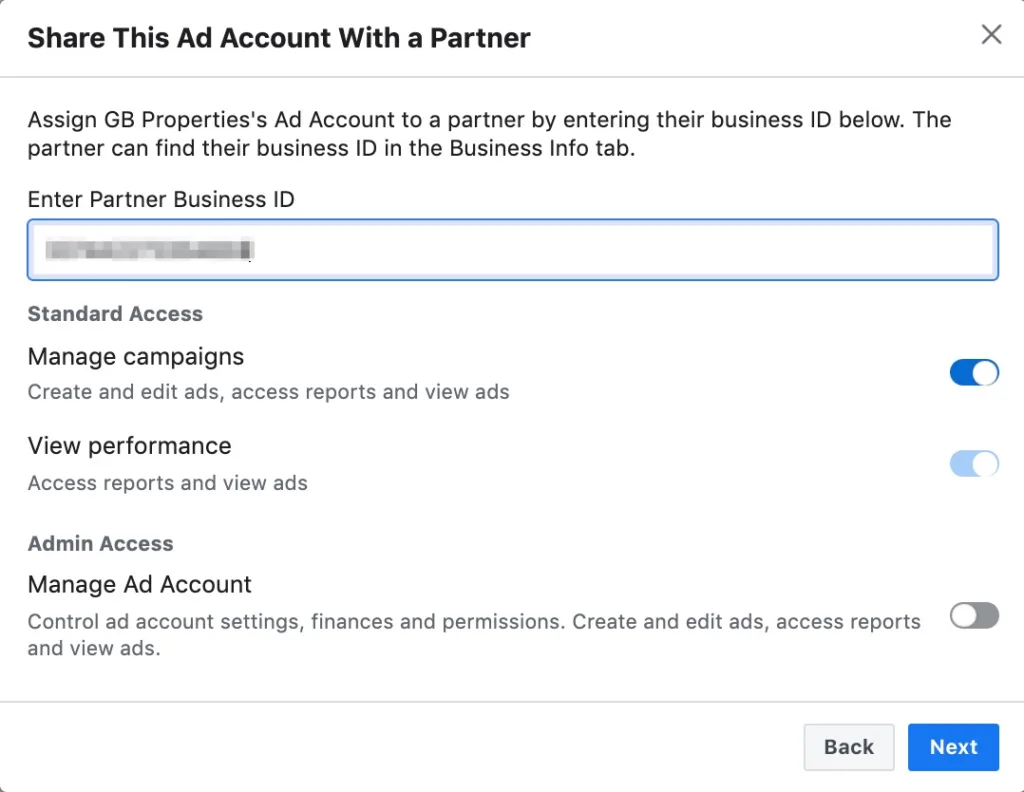Click the Enter Partner Business ID label
Image resolution: width=1024 pixels, height=792 pixels.
pos(161,199)
